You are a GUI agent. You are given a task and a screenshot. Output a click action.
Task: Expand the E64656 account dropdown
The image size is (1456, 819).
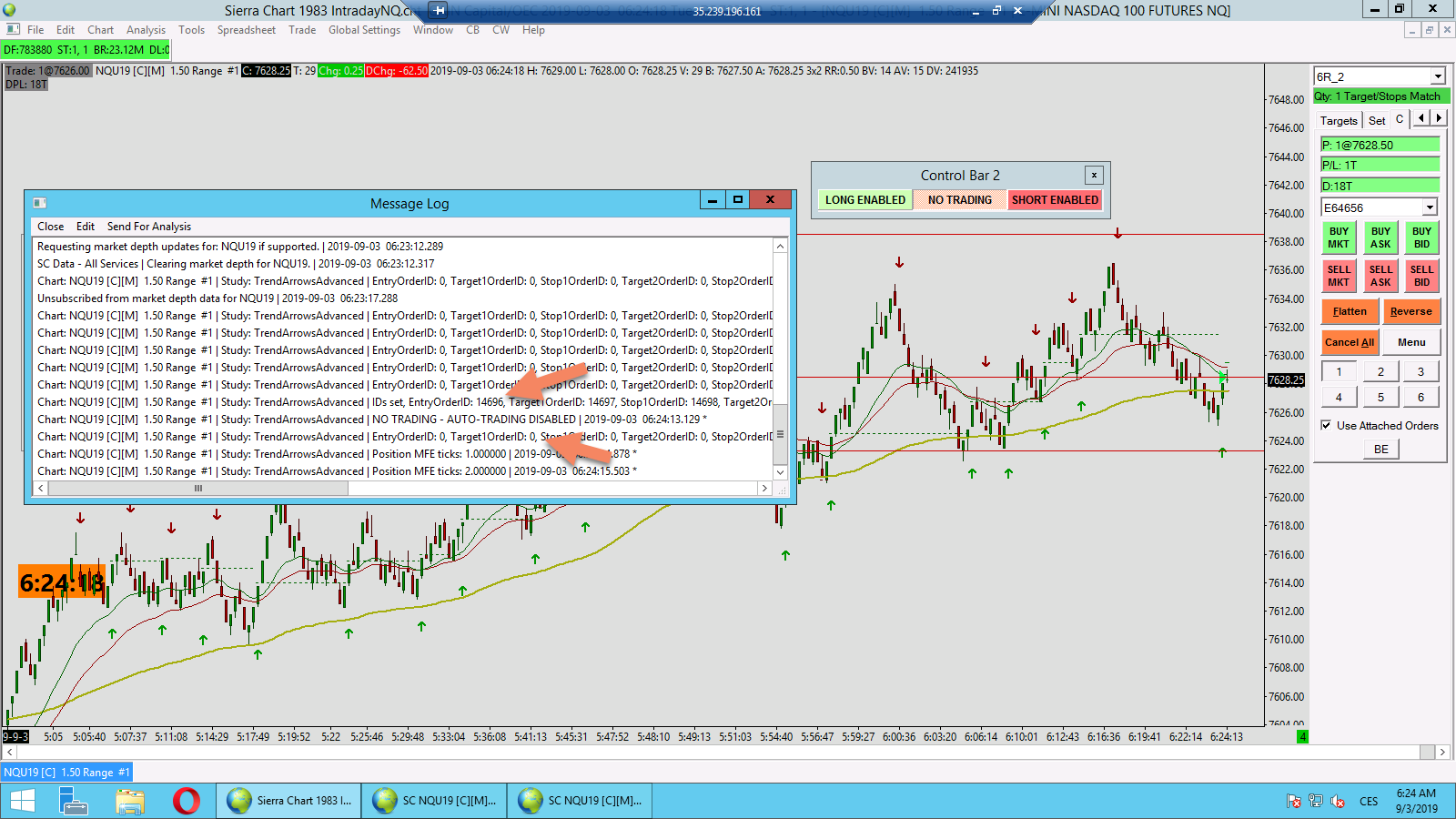[1430, 207]
